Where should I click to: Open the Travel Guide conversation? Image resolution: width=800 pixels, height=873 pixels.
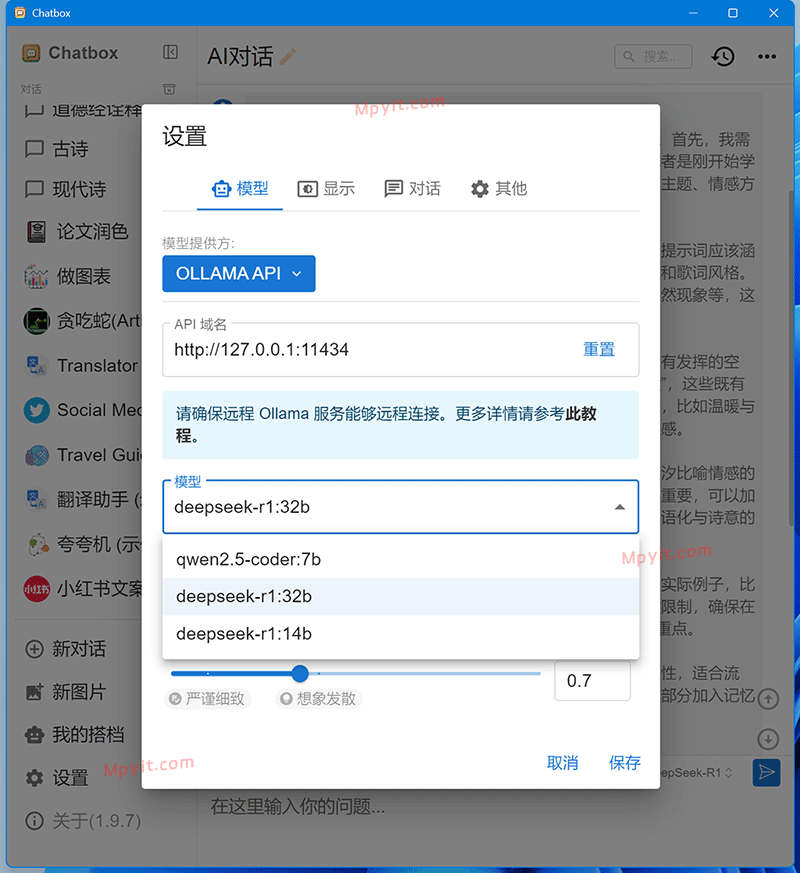(x=82, y=455)
